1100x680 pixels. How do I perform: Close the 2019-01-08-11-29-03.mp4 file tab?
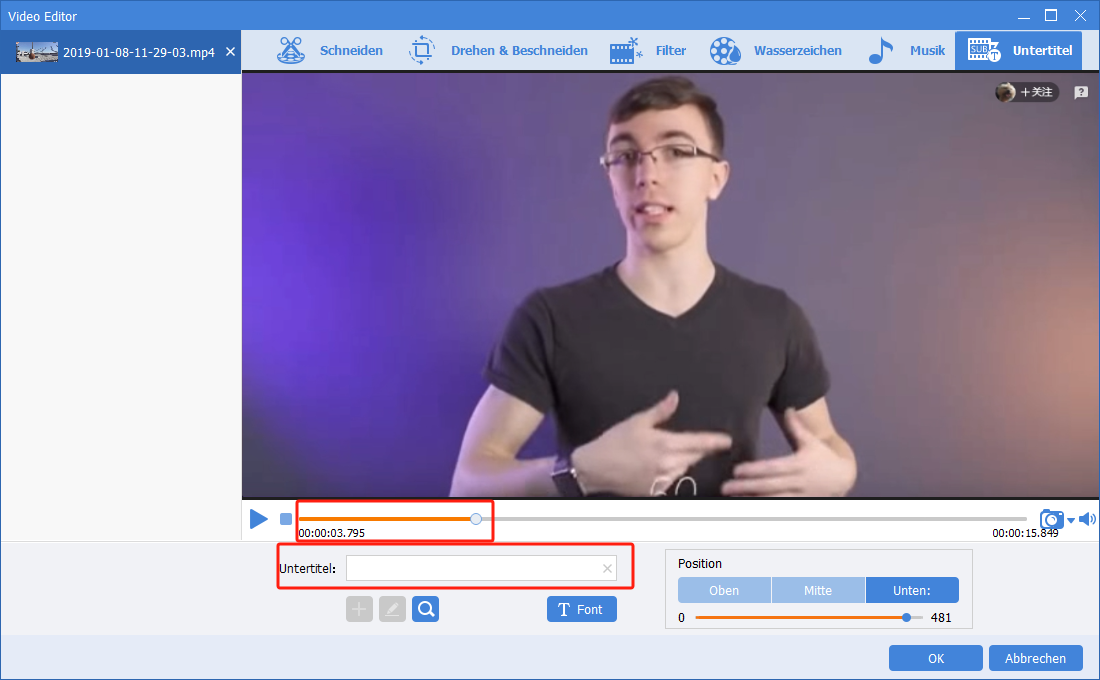pos(230,52)
